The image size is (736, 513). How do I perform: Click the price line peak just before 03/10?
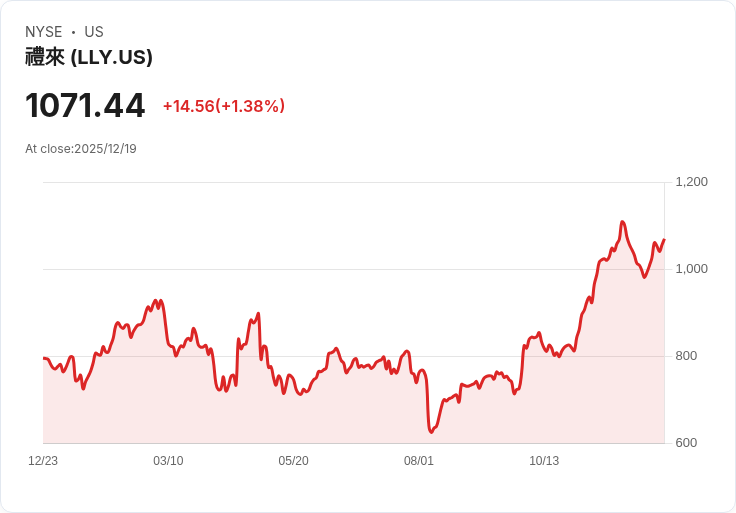click(x=155, y=300)
